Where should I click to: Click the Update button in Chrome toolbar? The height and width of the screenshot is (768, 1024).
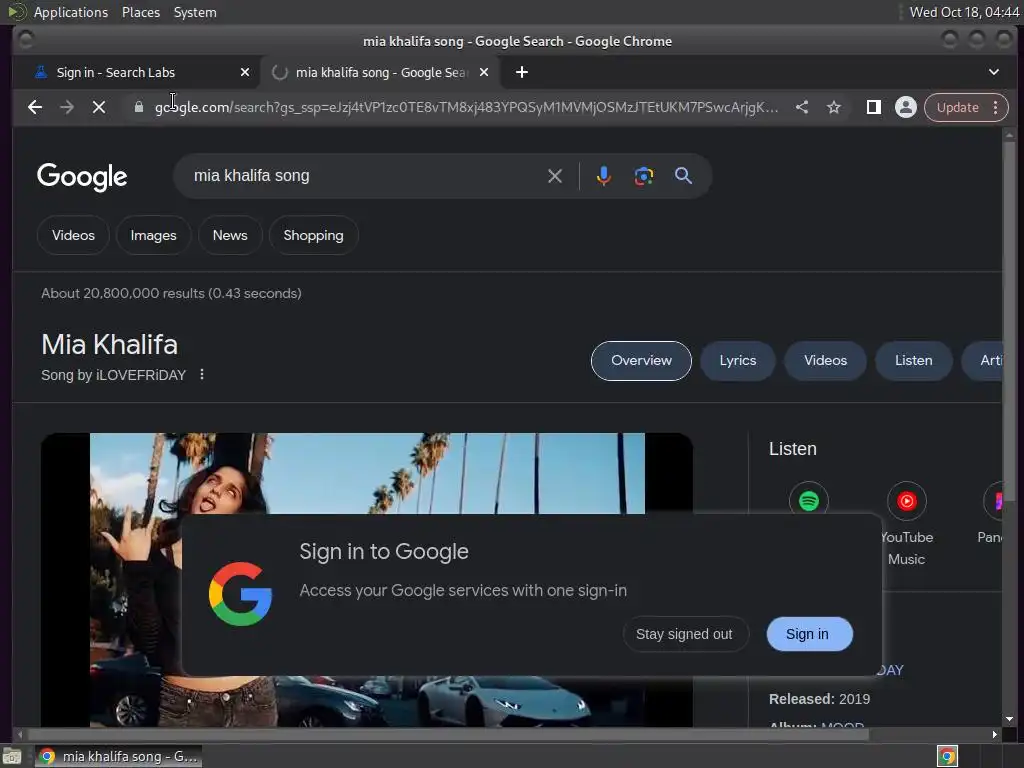(x=957, y=107)
